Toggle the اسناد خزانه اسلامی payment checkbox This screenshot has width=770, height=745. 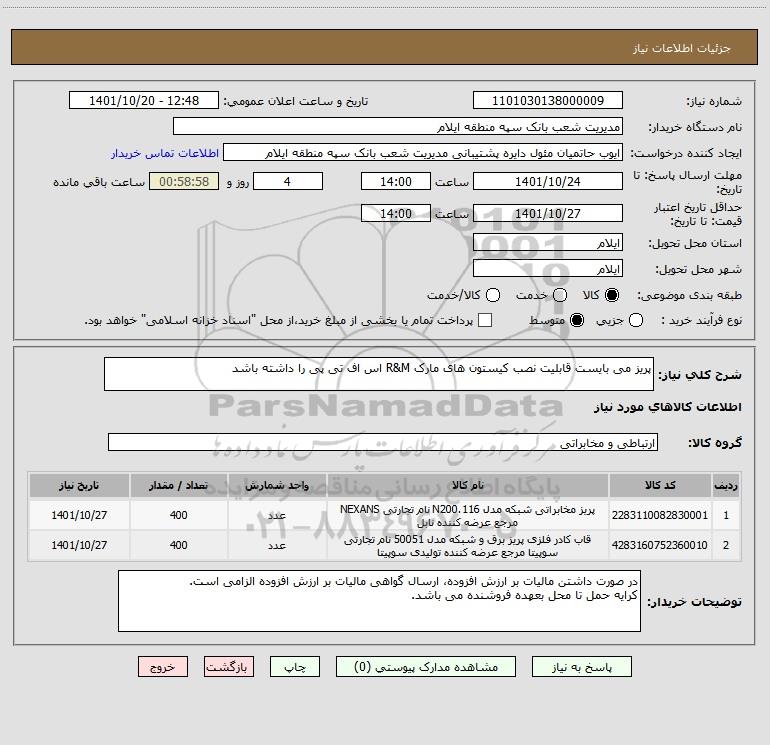coord(485,320)
